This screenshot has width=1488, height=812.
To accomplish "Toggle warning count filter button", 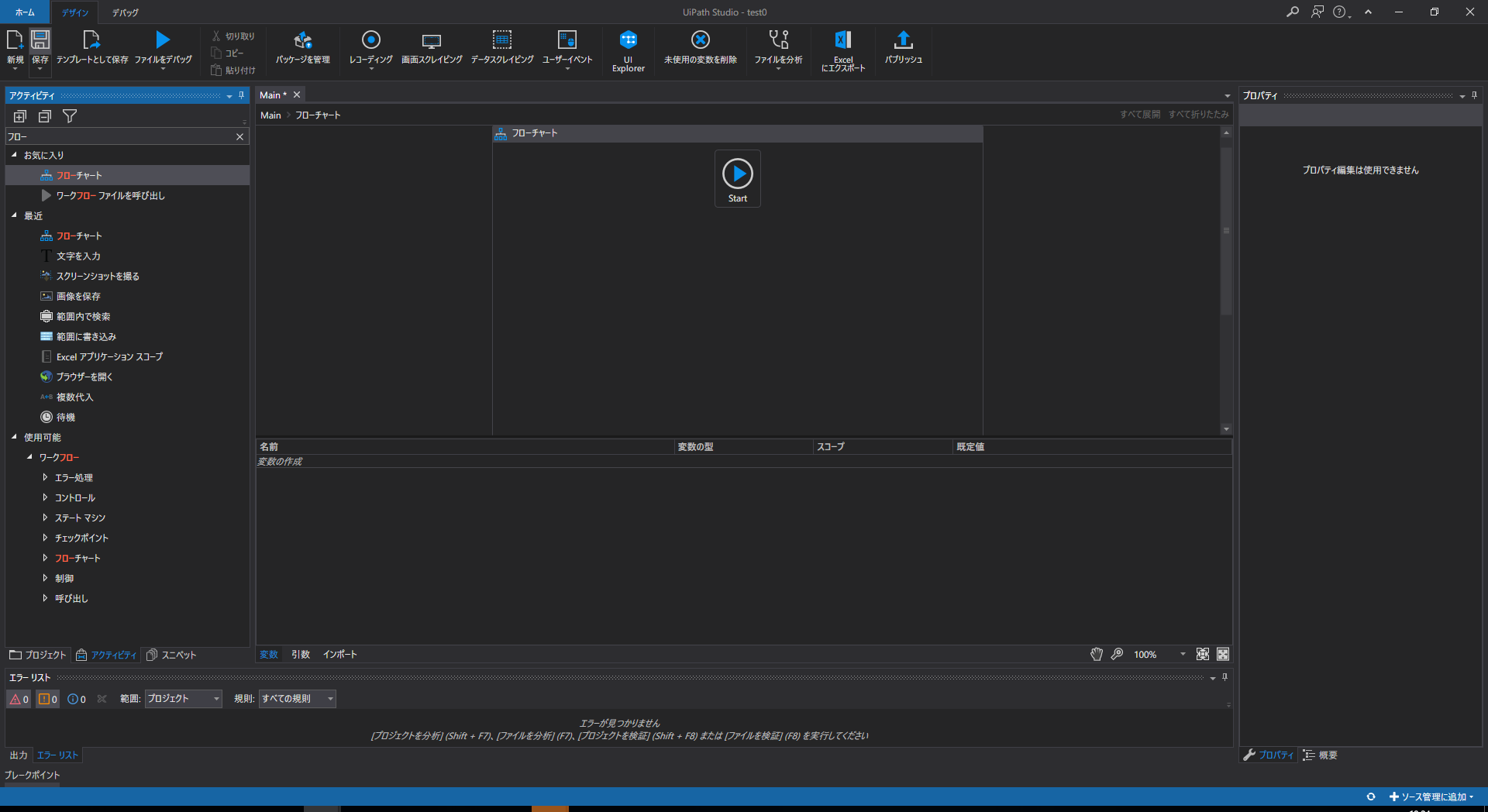I will point(48,700).
